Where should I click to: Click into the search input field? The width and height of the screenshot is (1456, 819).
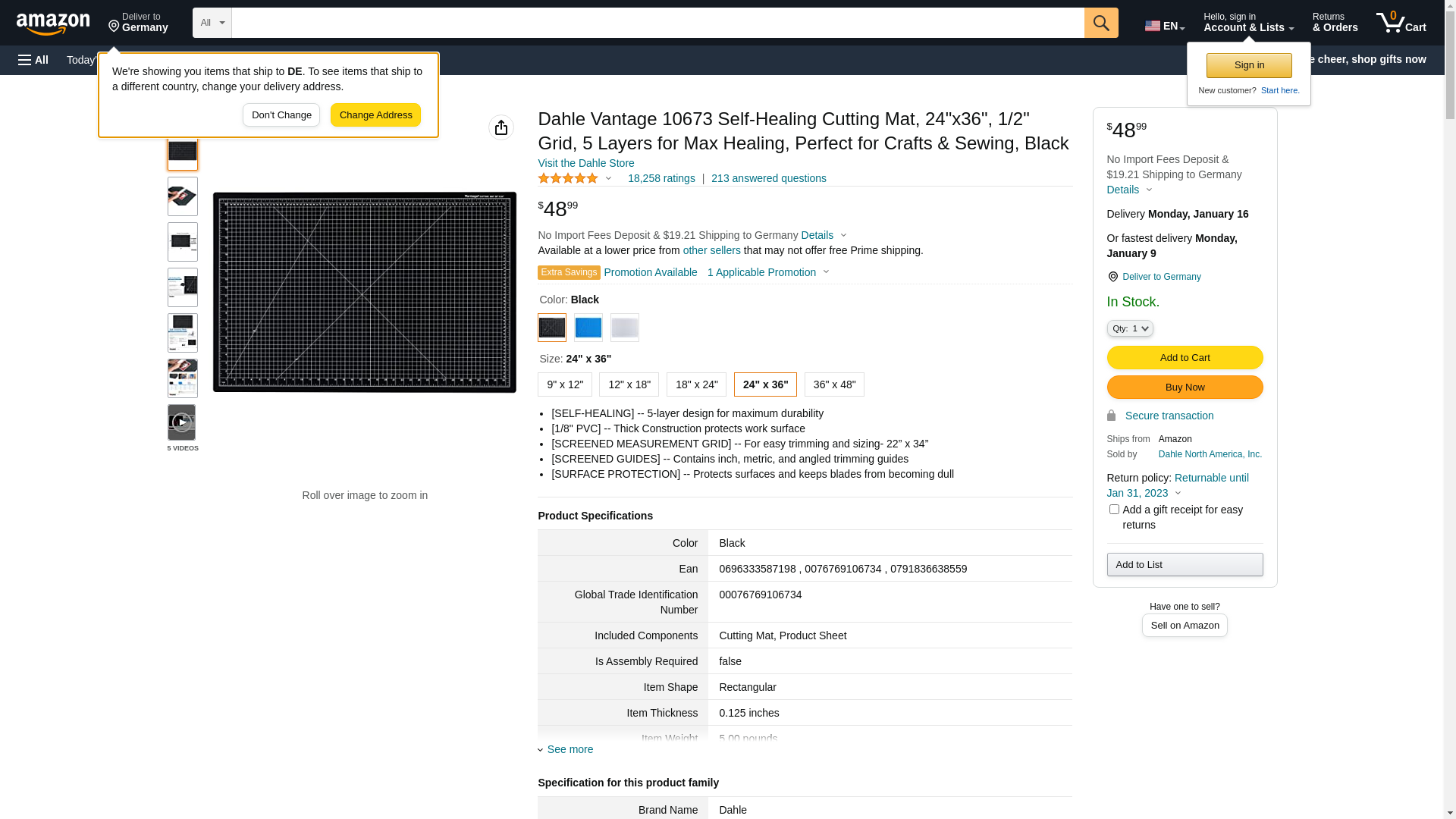point(657,23)
